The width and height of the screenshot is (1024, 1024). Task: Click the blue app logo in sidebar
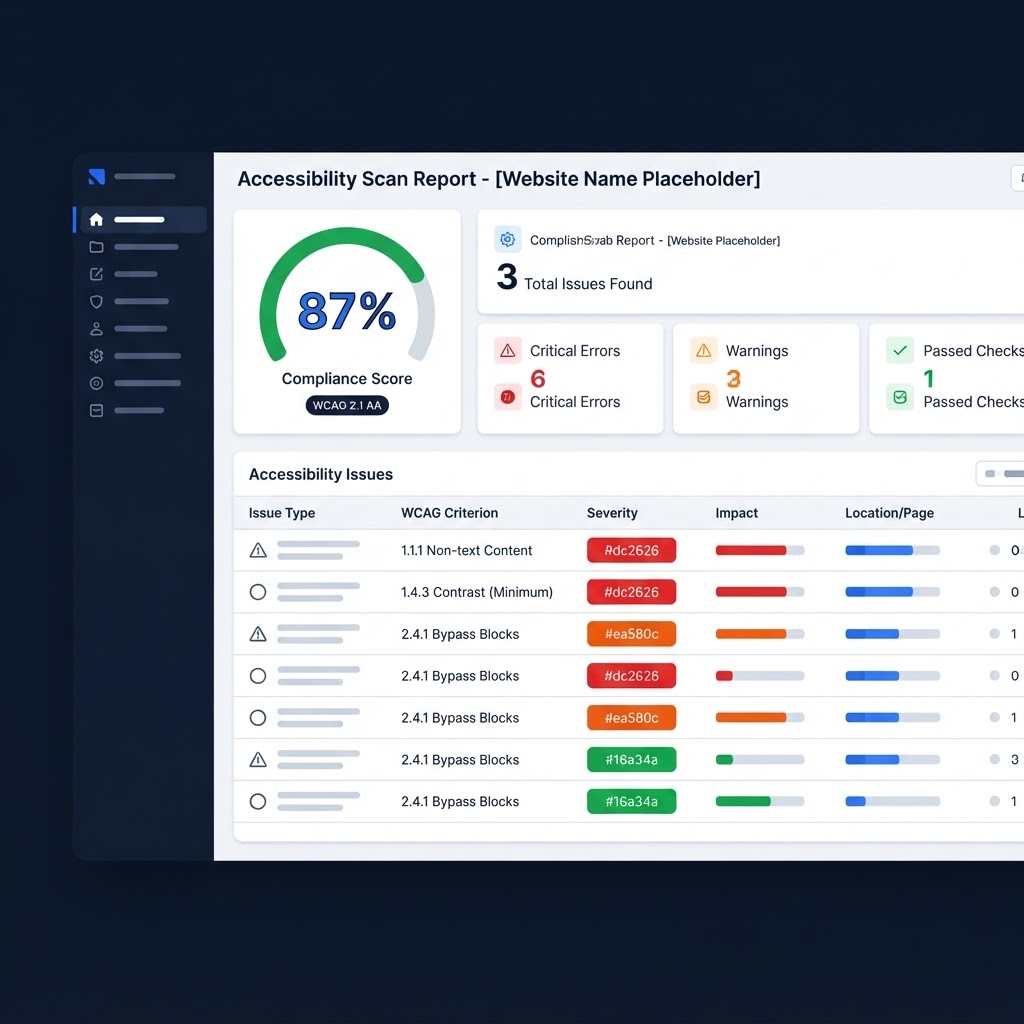click(x=97, y=176)
